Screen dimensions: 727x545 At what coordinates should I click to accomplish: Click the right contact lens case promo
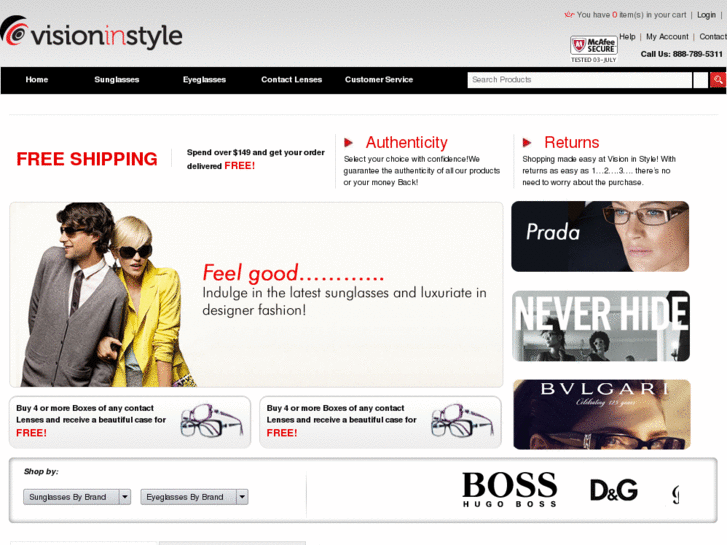point(380,422)
